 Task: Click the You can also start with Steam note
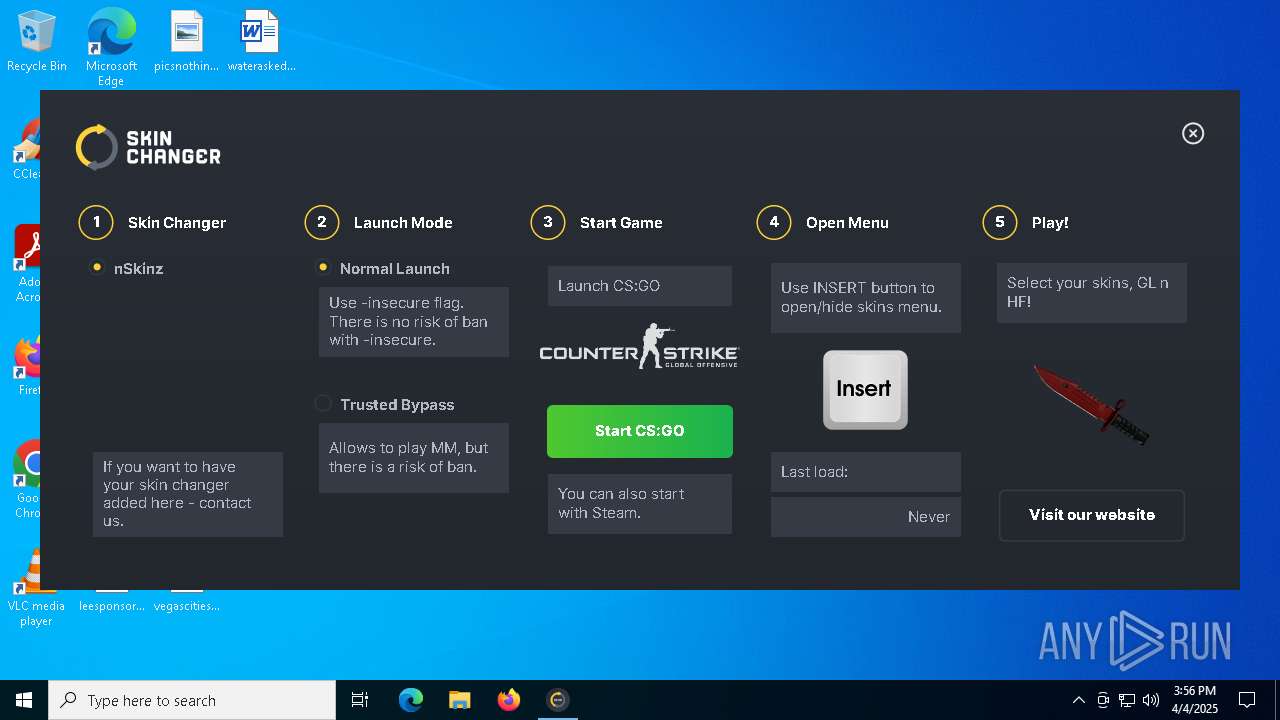(x=640, y=504)
